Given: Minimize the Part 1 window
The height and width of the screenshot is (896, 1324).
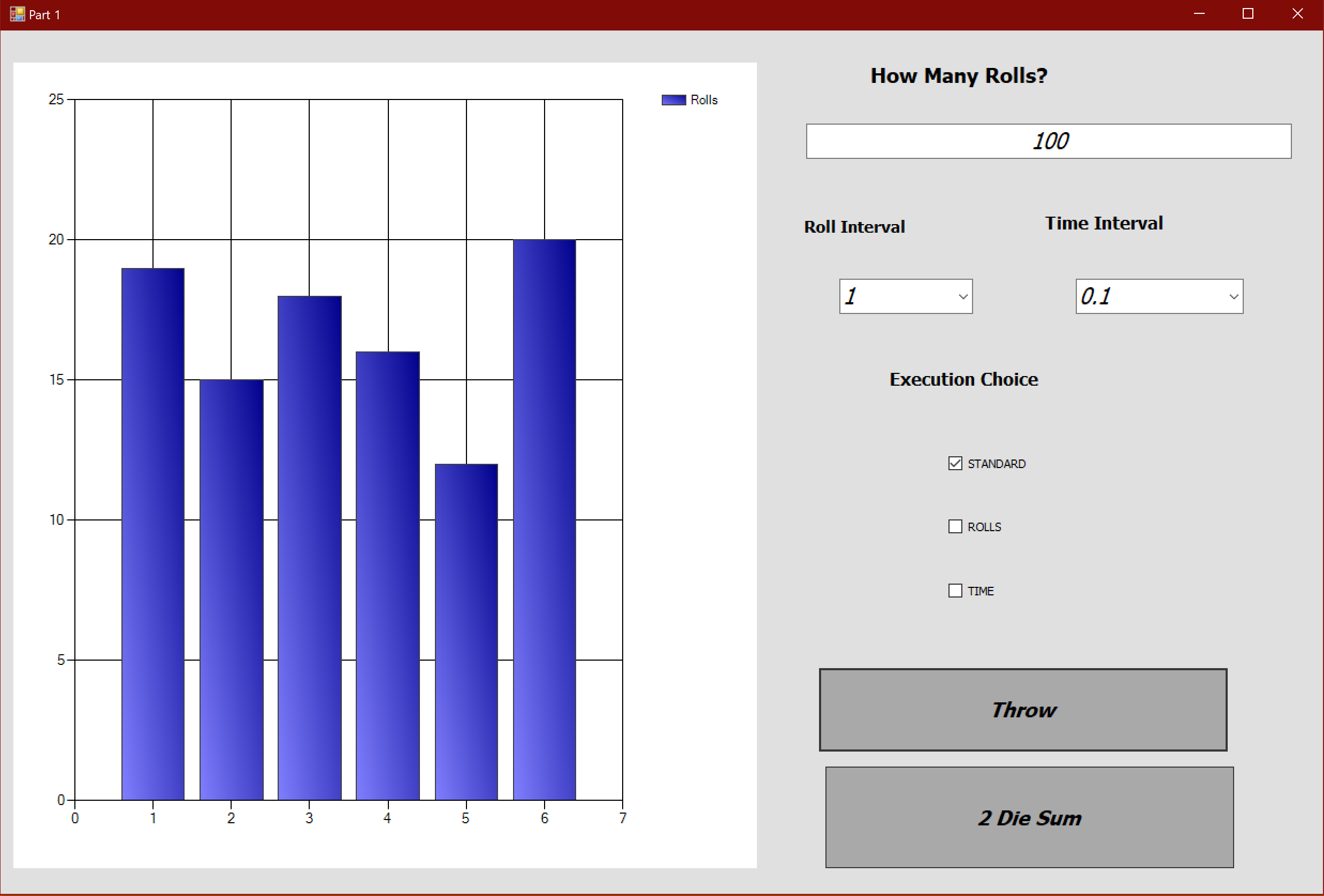Looking at the screenshot, I should click(x=1199, y=14).
